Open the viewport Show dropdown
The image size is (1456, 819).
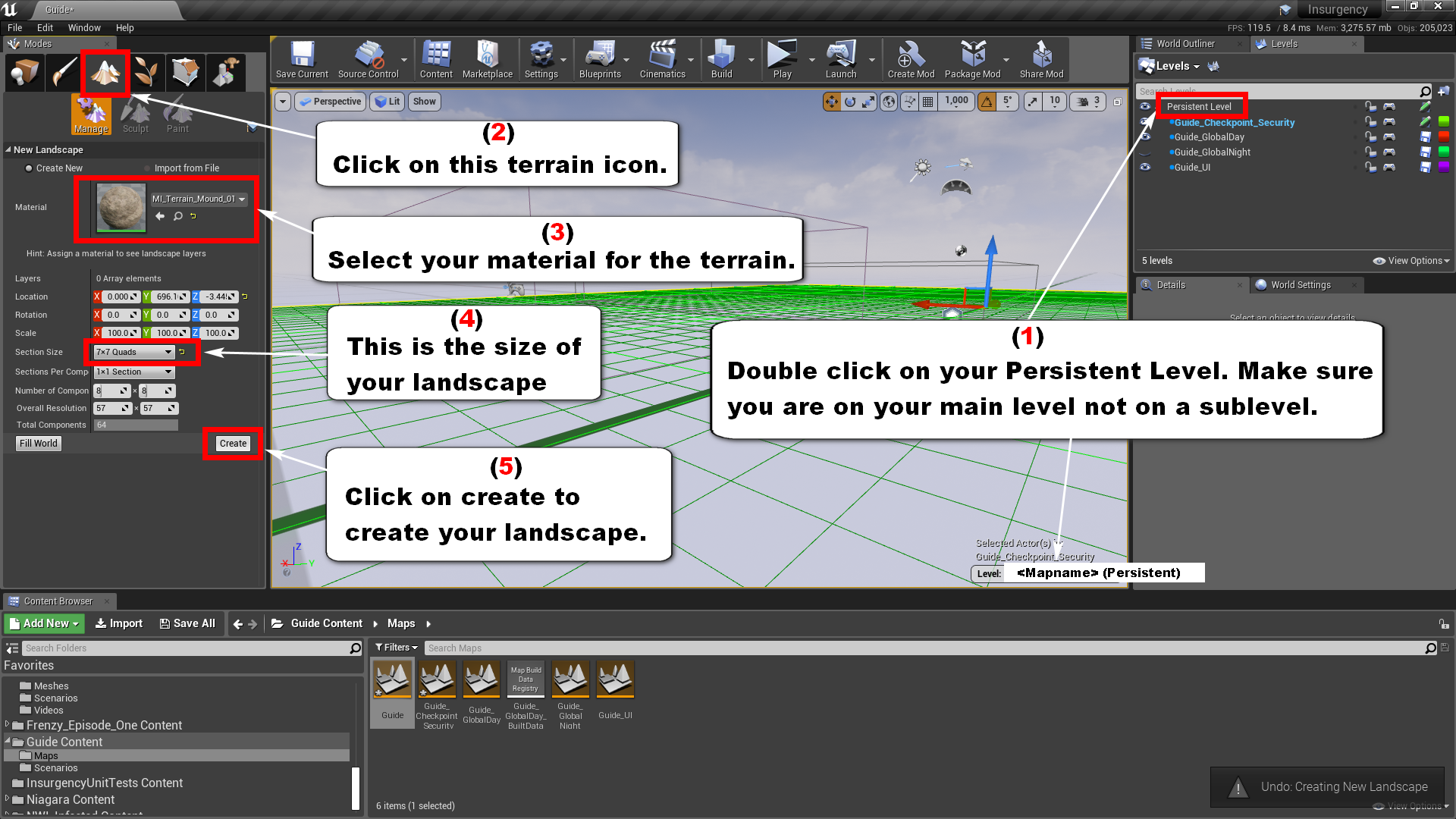425,102
